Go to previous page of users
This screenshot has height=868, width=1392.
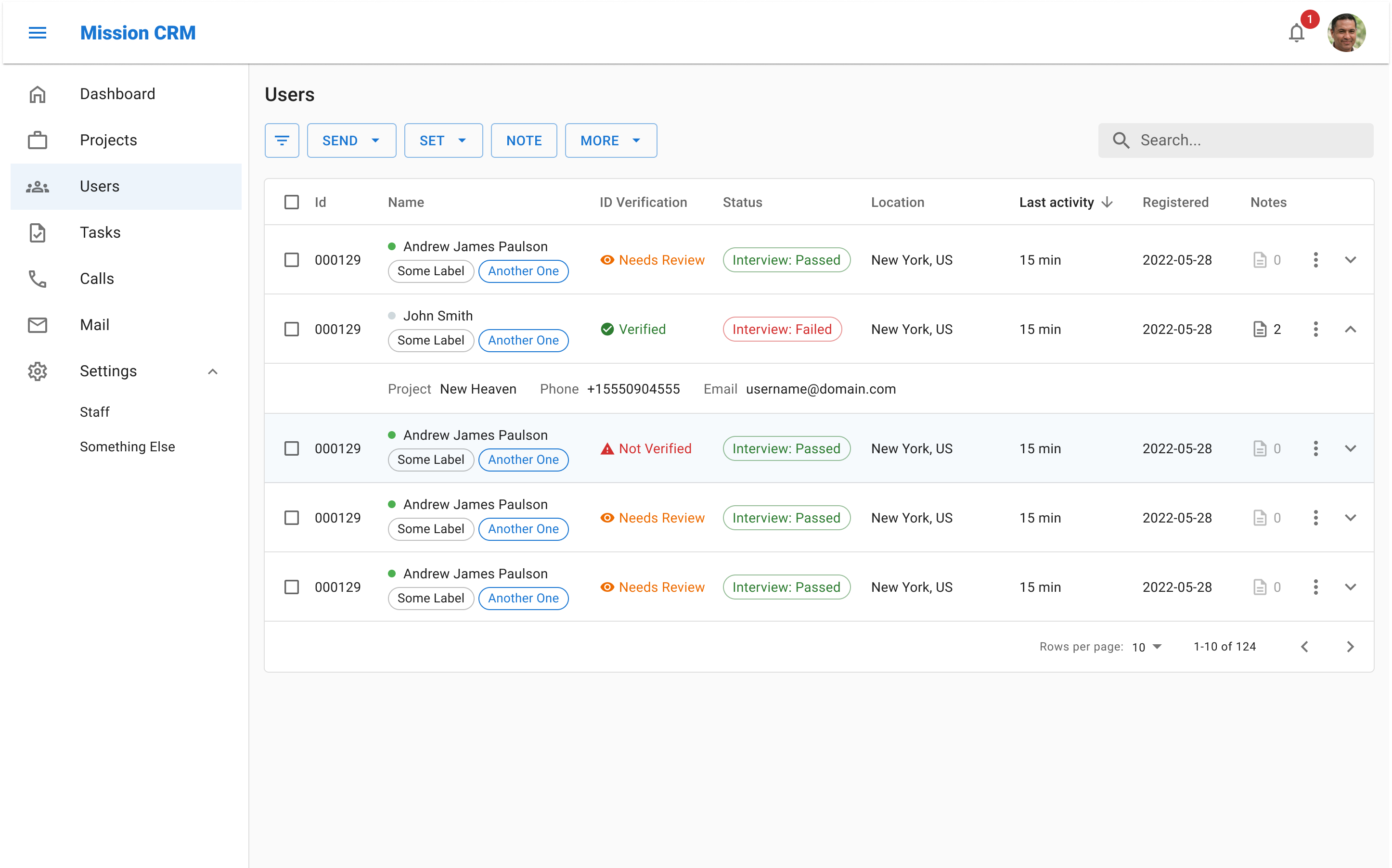tap(1304, 647)
